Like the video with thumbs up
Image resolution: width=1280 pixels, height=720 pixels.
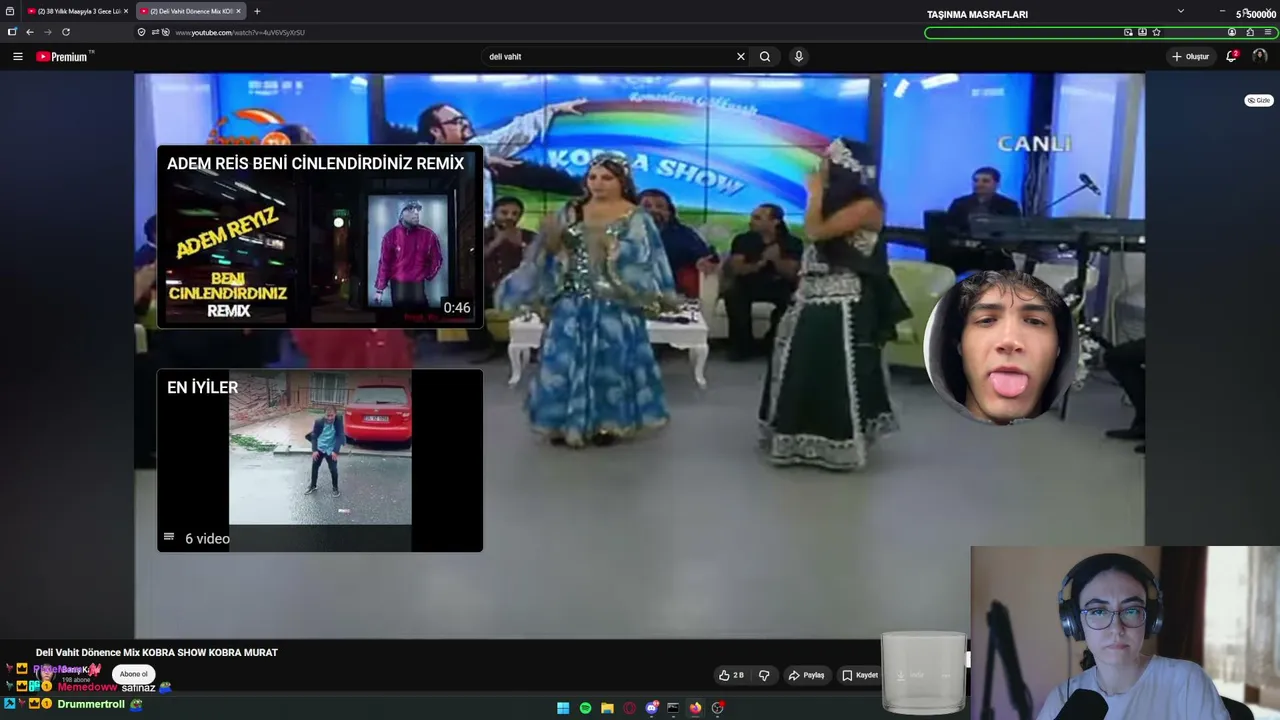[x=731, y=675]
